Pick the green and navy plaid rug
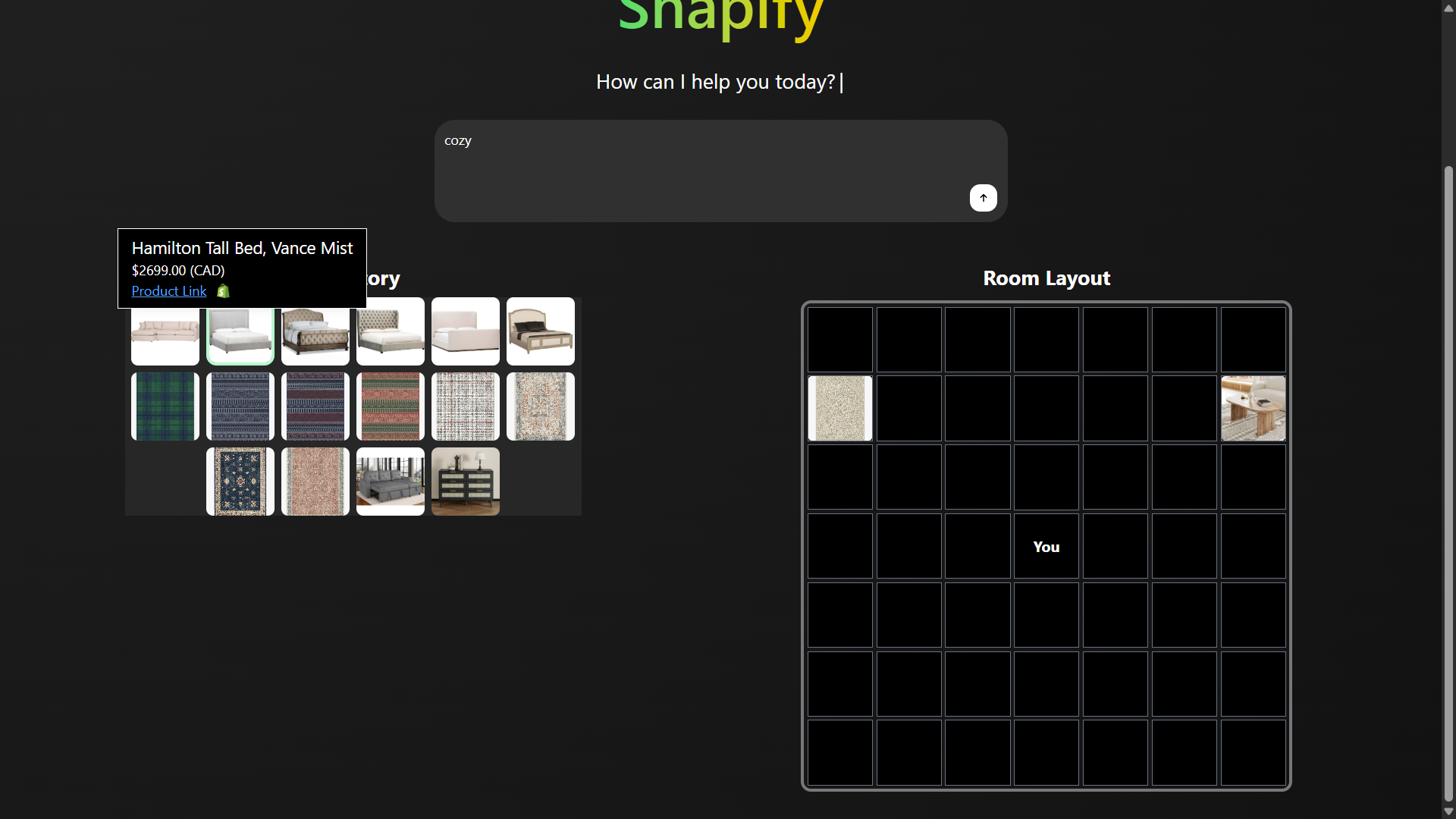The width and height of the screenshot is (1456, 819). click(165, 406)
